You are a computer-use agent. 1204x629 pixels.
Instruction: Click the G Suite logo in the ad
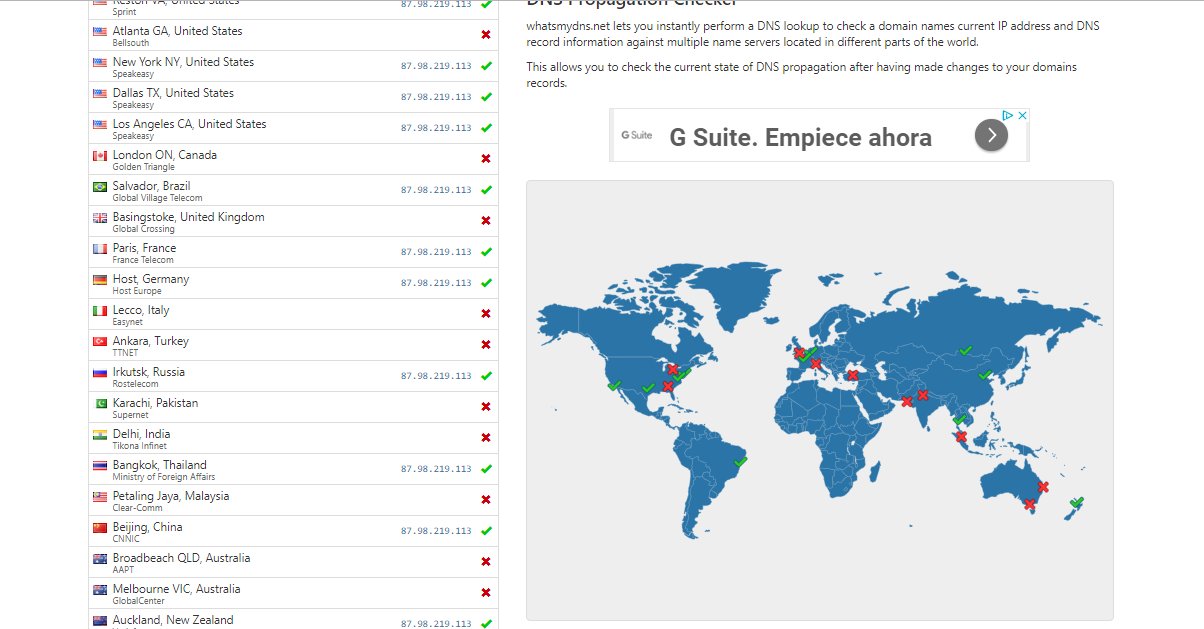click(x=637, y=135)
